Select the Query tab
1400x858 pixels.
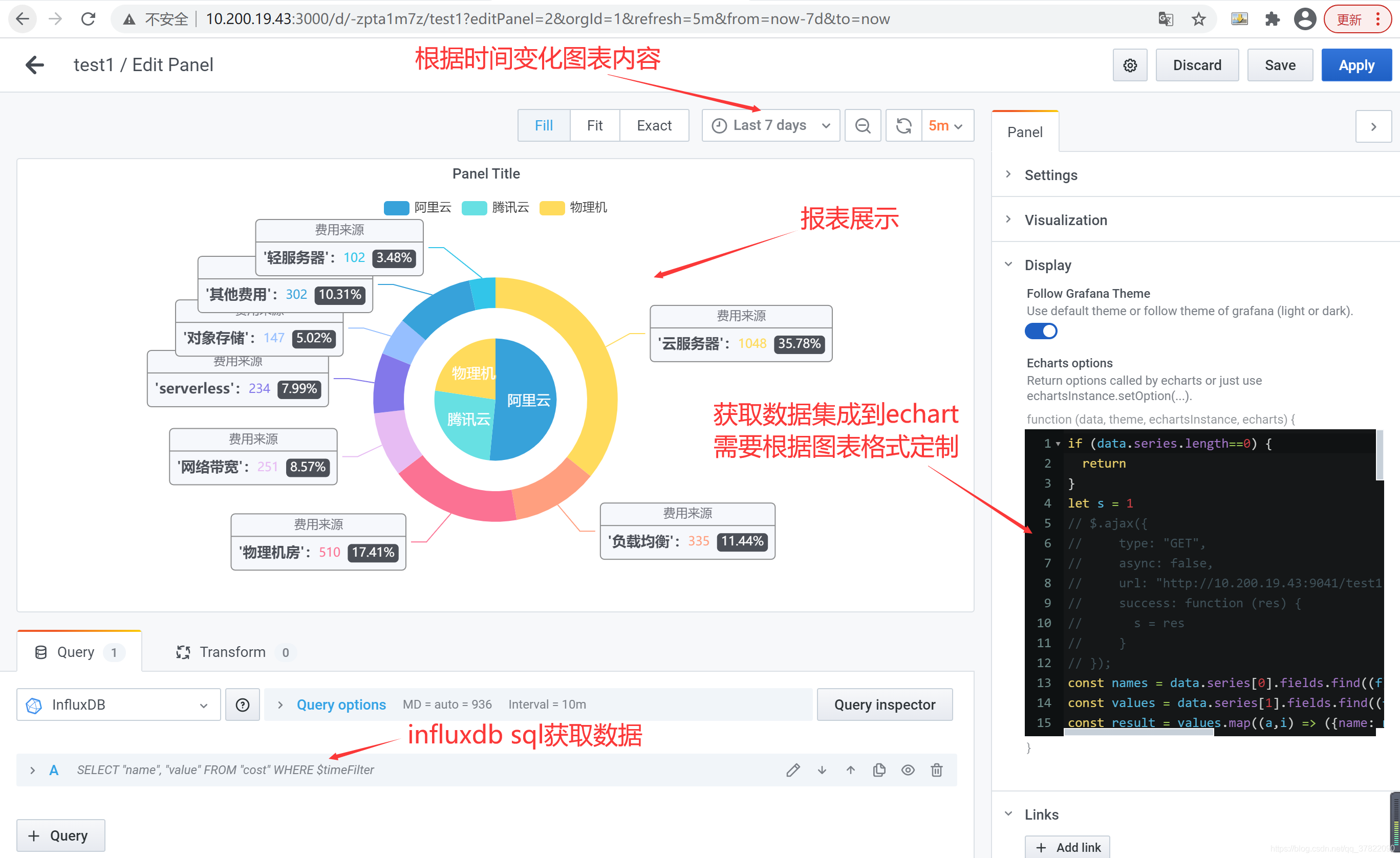(79, 652)
